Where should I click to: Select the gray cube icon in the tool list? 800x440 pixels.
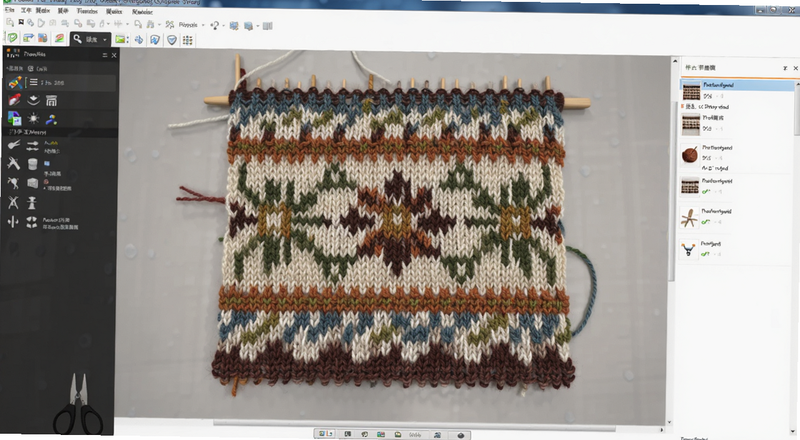pyautogui.click(x=33, y=183)
